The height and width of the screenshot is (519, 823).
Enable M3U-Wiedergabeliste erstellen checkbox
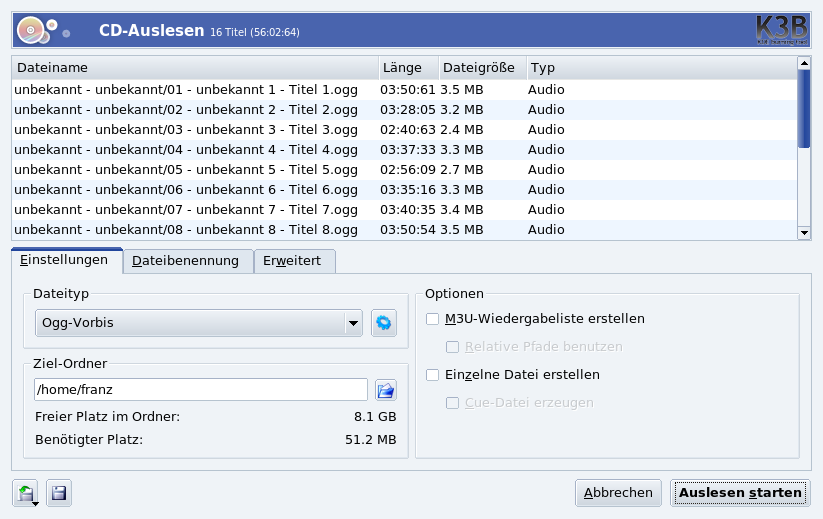(x=432, y=319)
